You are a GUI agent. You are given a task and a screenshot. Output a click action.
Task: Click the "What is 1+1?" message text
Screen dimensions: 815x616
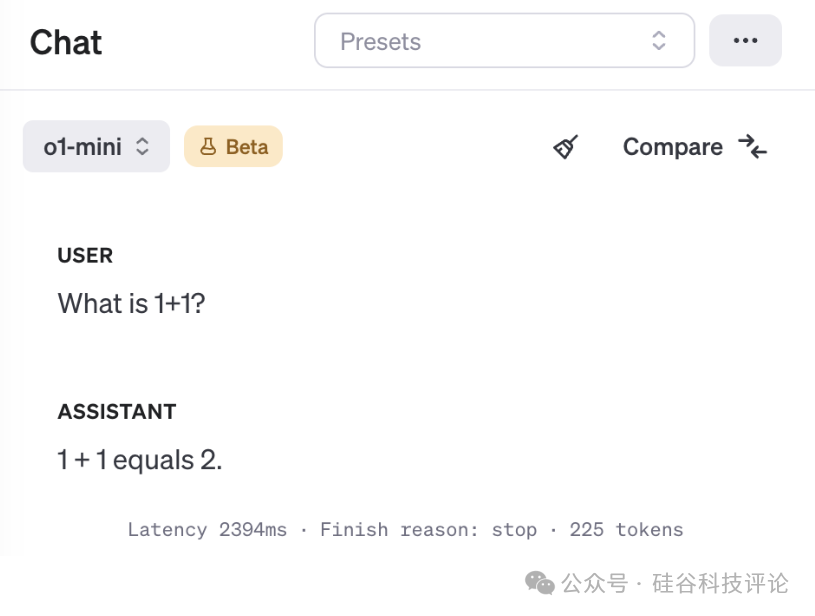click(x=131, y=303)
